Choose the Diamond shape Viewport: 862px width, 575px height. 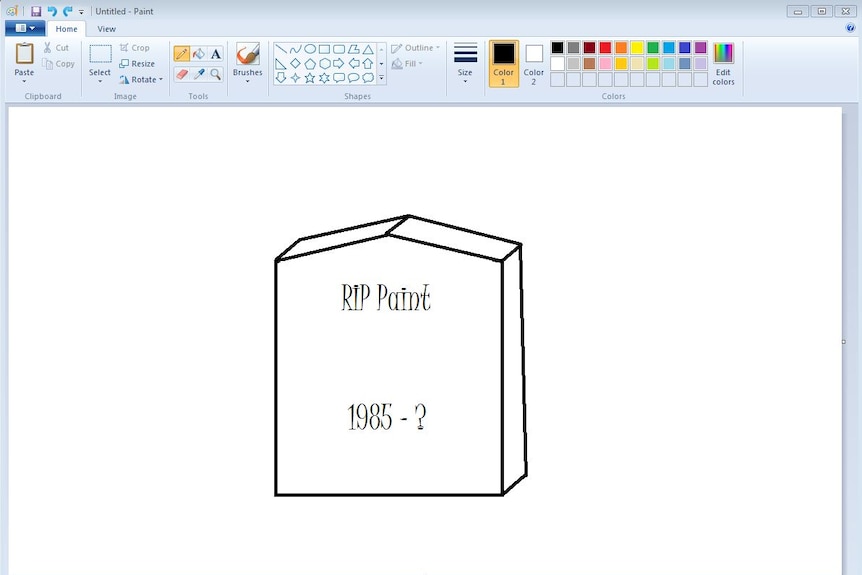(x=296, y=64)
